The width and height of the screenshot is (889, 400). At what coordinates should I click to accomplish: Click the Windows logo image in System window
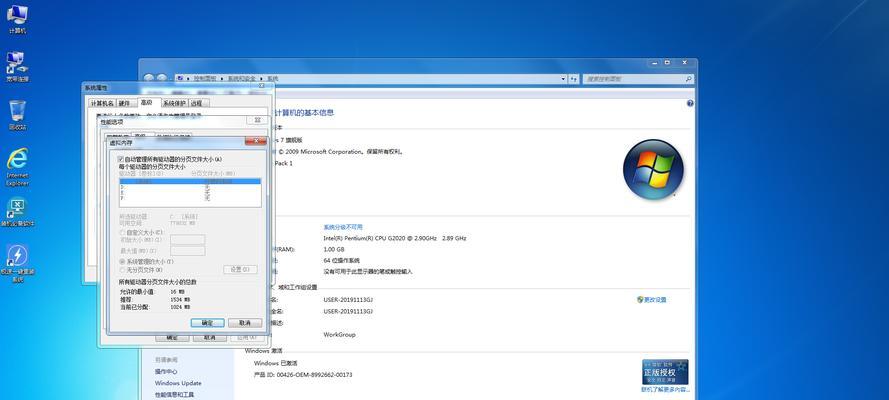click(653, 169)
